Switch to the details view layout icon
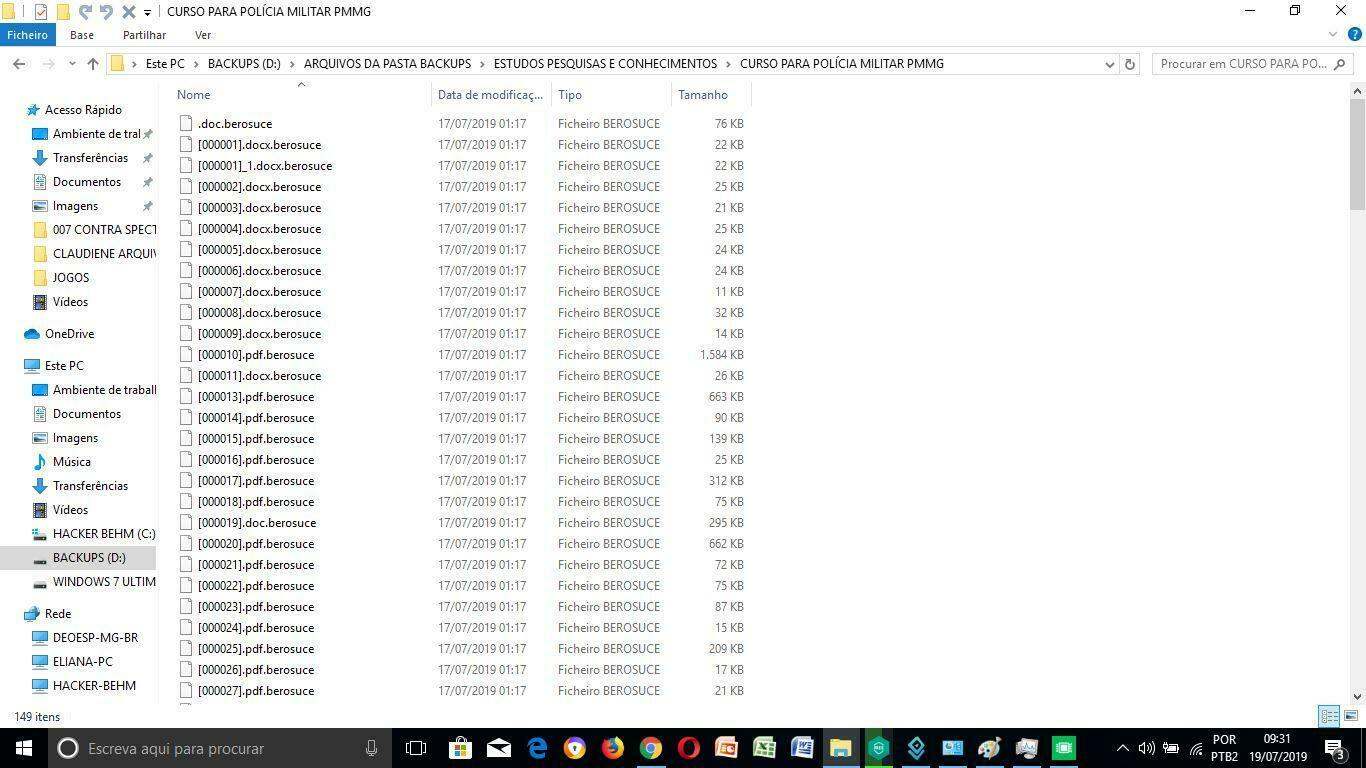This screenshot has height=768, width=1366. (x=1329, y=716)
